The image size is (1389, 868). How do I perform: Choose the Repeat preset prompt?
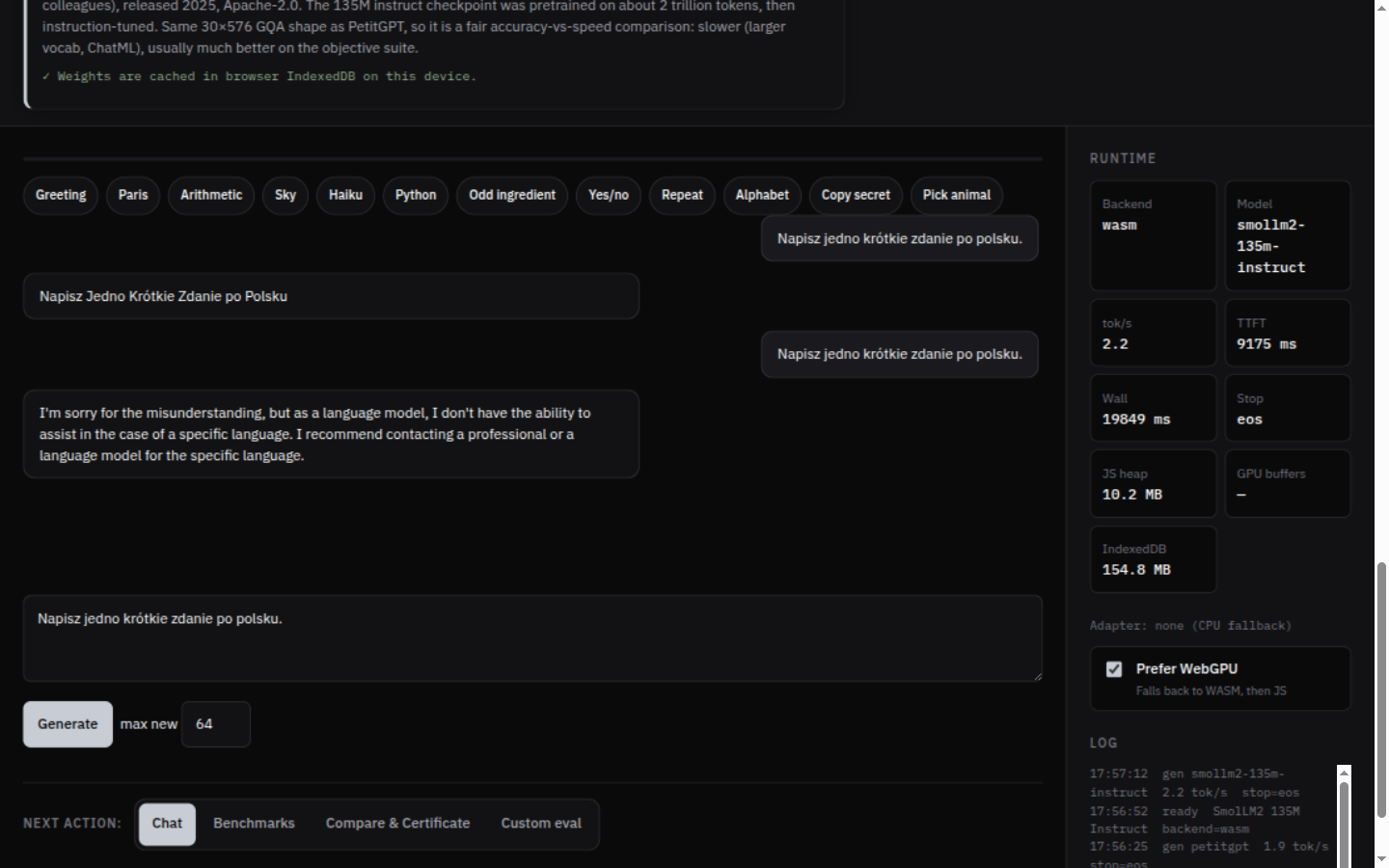[682, 195]
